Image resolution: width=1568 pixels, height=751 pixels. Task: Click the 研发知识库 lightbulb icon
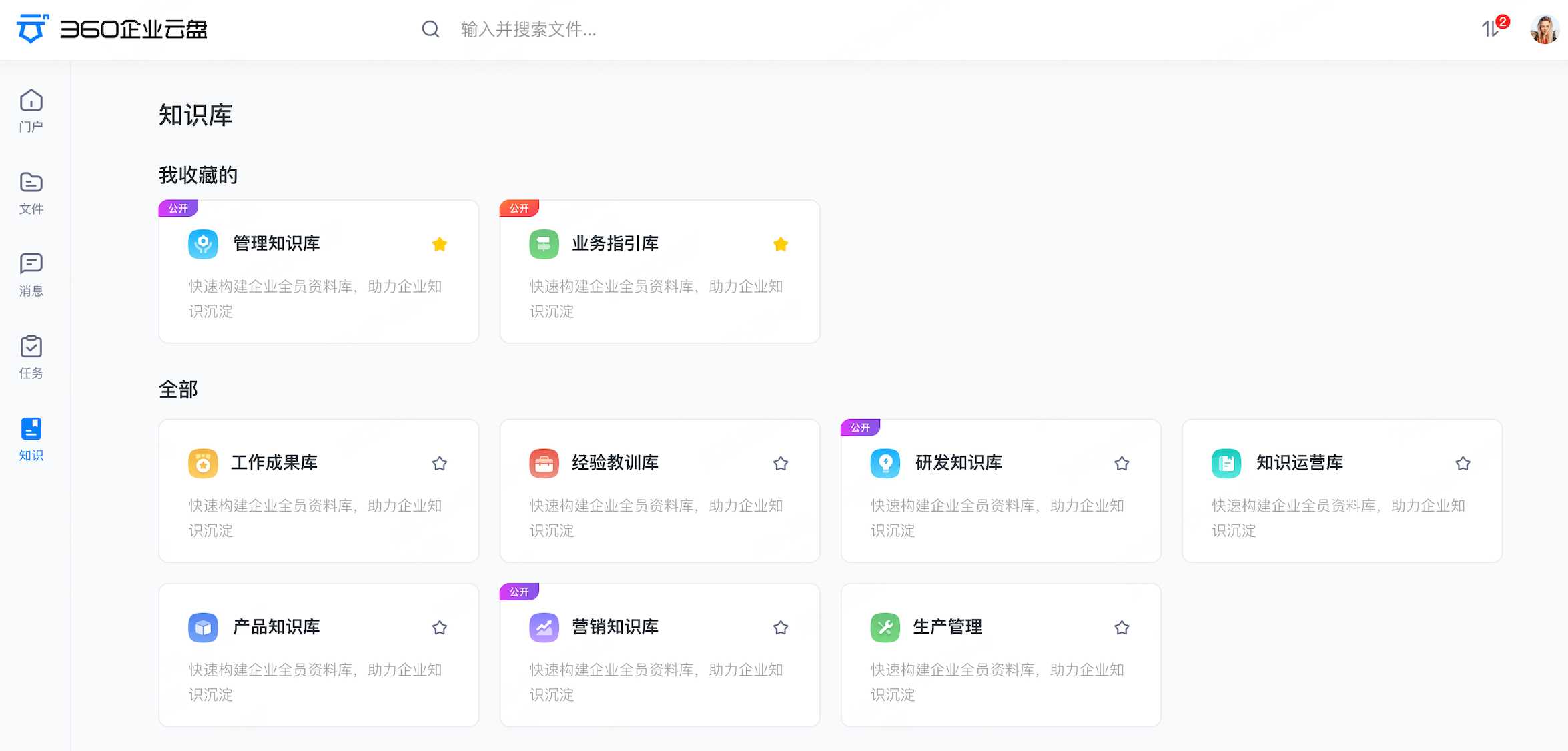tap(885, 463)
